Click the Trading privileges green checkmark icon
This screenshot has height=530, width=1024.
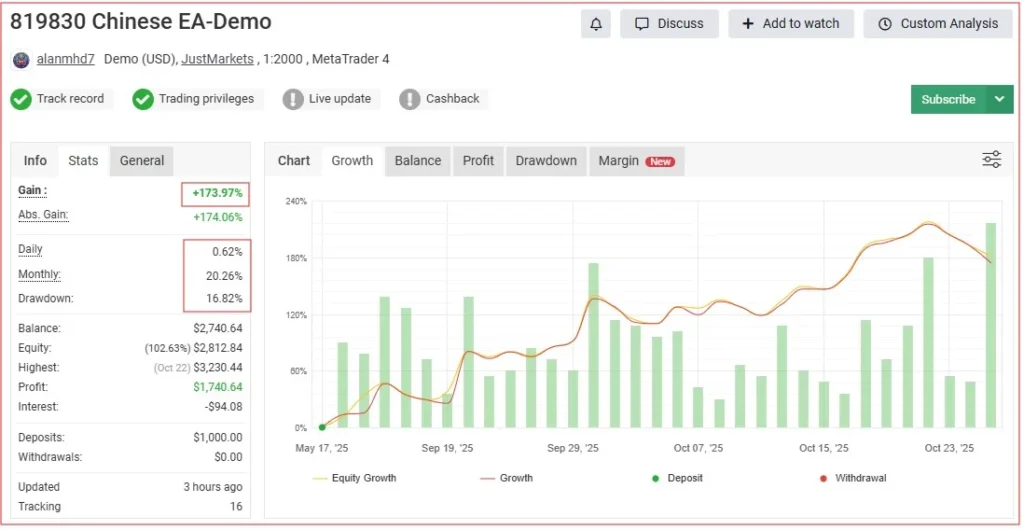[143, 99]
